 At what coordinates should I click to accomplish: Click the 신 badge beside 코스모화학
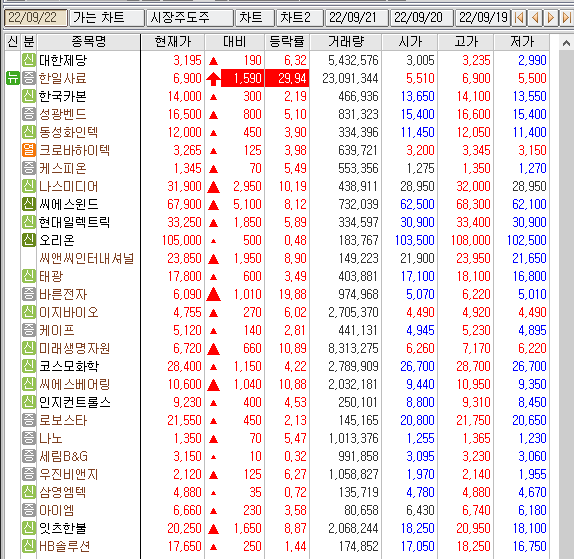[x=29, y=366]
